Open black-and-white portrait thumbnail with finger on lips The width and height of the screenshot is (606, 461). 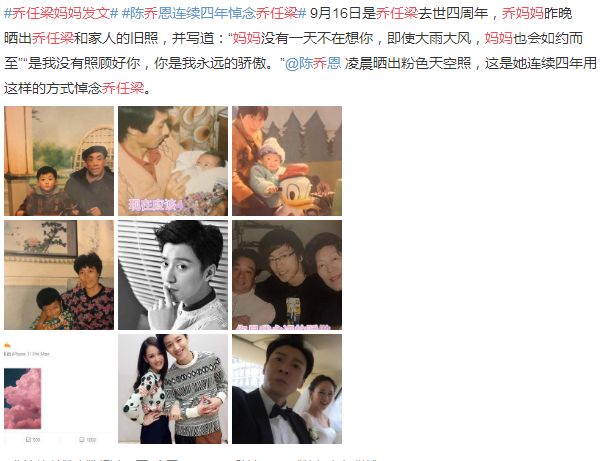(x=173, y=275)
